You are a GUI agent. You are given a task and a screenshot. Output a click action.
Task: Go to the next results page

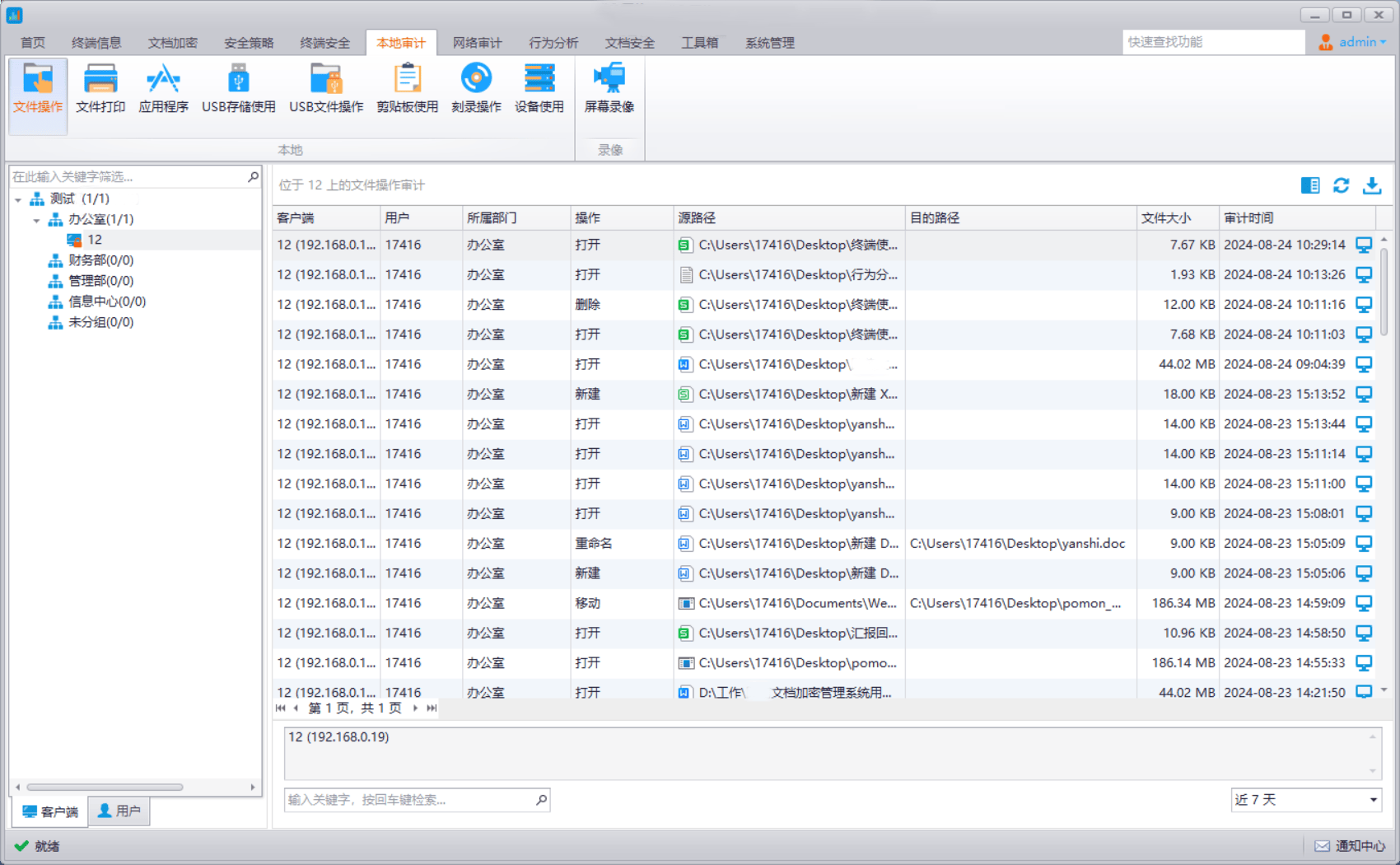(x=415, y=708)
